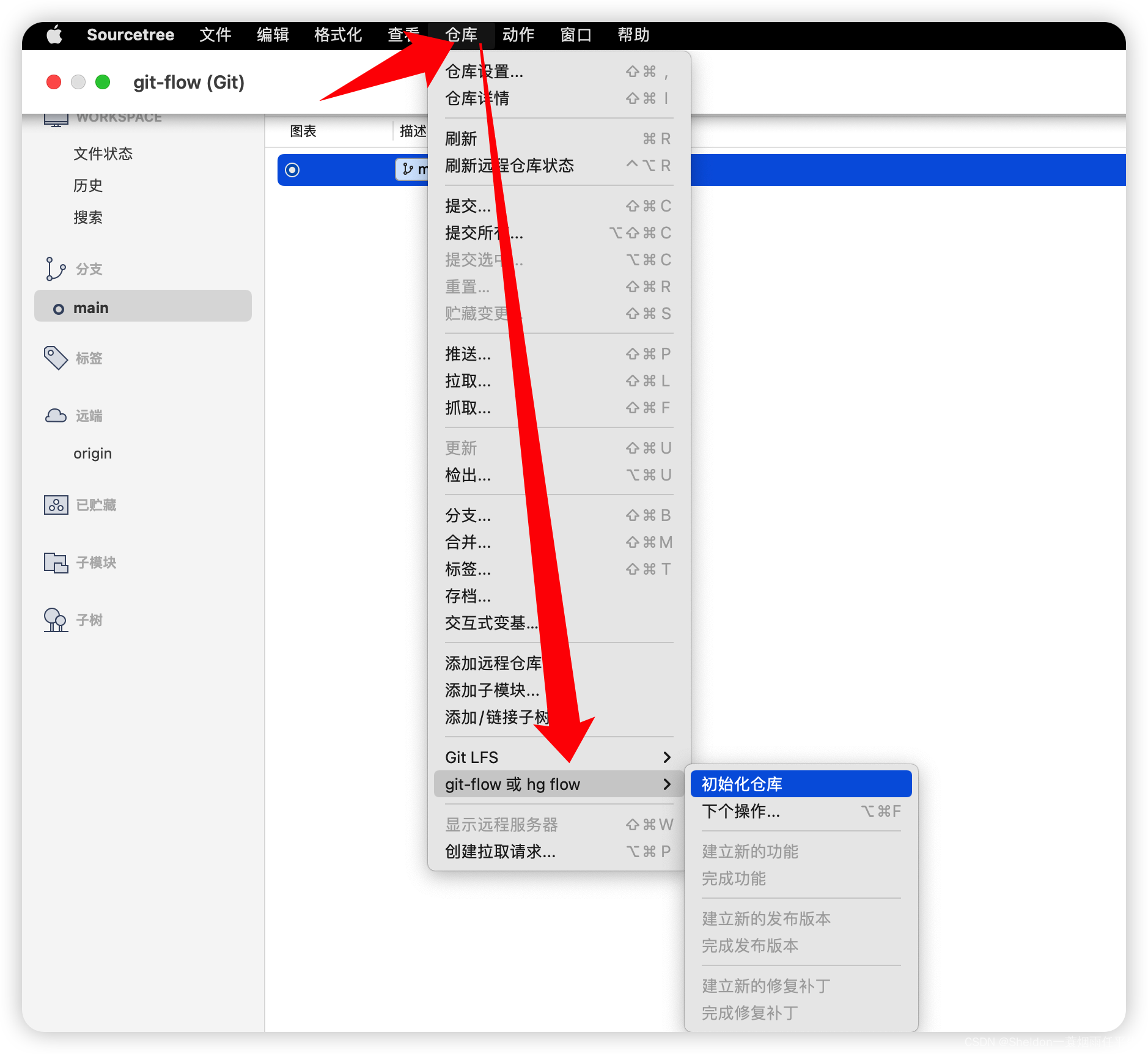Select 拉取... menu entry
The width and height of the screenshot is (1148, 1054).
[559, 381]
